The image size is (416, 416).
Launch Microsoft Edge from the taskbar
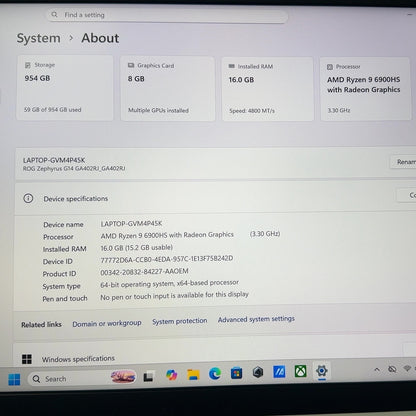coord(215,374)
